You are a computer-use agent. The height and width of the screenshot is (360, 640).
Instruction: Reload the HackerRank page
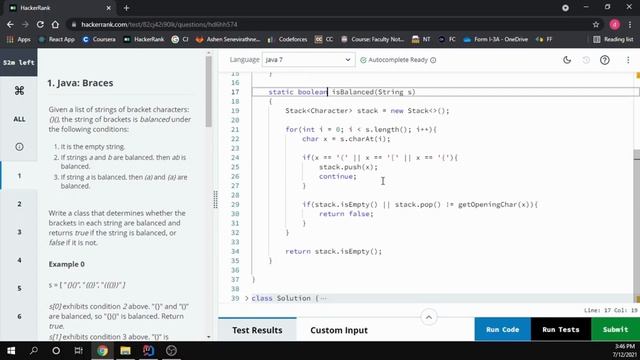(x=40, y=24)
